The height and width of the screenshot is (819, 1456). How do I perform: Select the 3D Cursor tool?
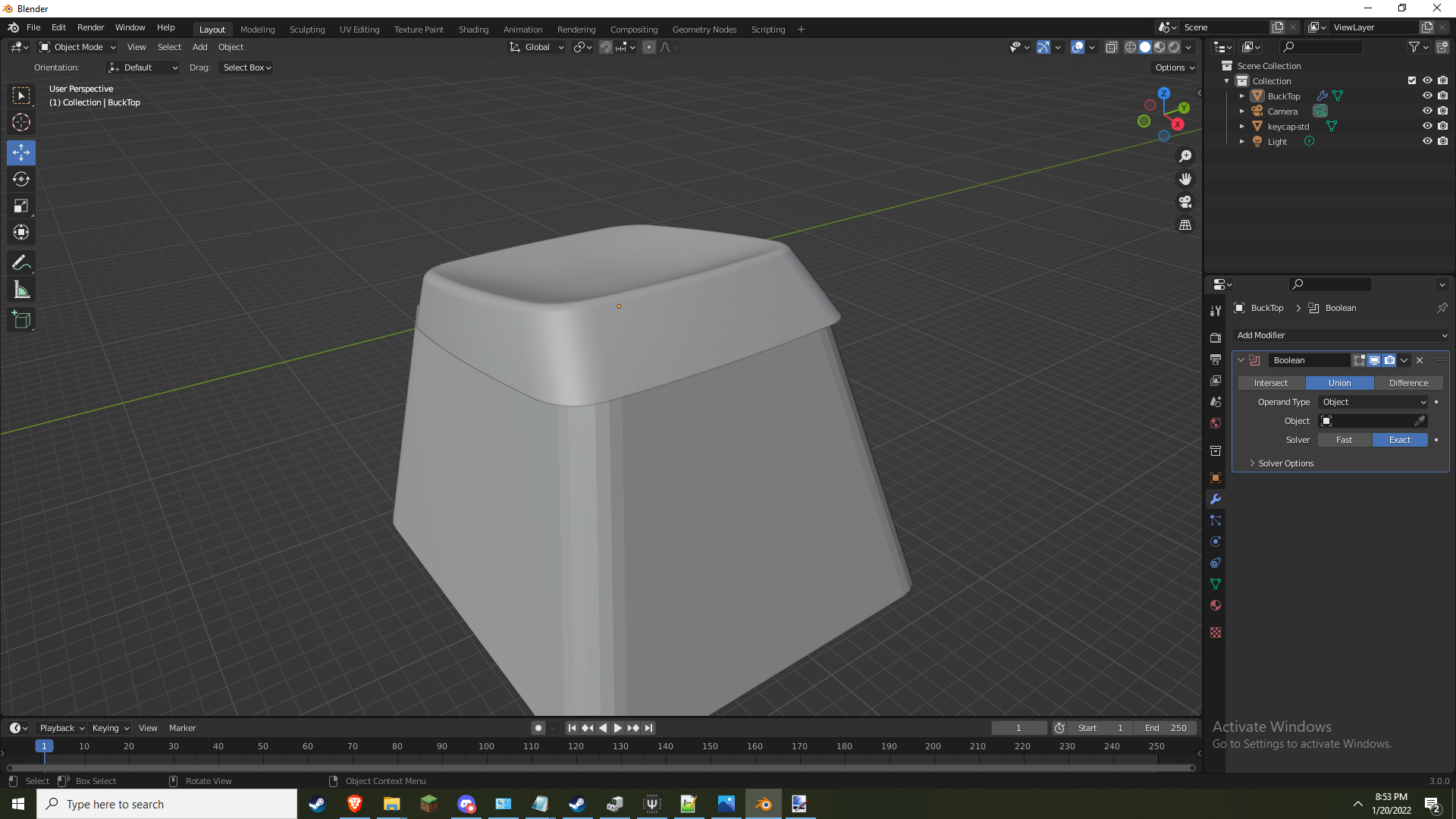tap(21, 122)
